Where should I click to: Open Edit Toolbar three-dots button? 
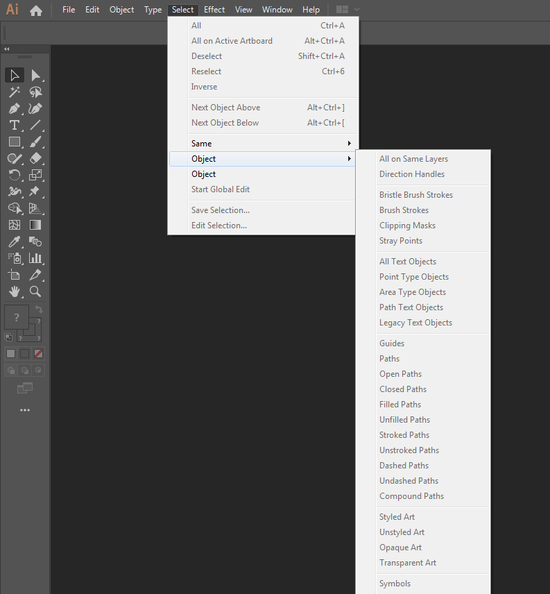(x=25, y=410)
